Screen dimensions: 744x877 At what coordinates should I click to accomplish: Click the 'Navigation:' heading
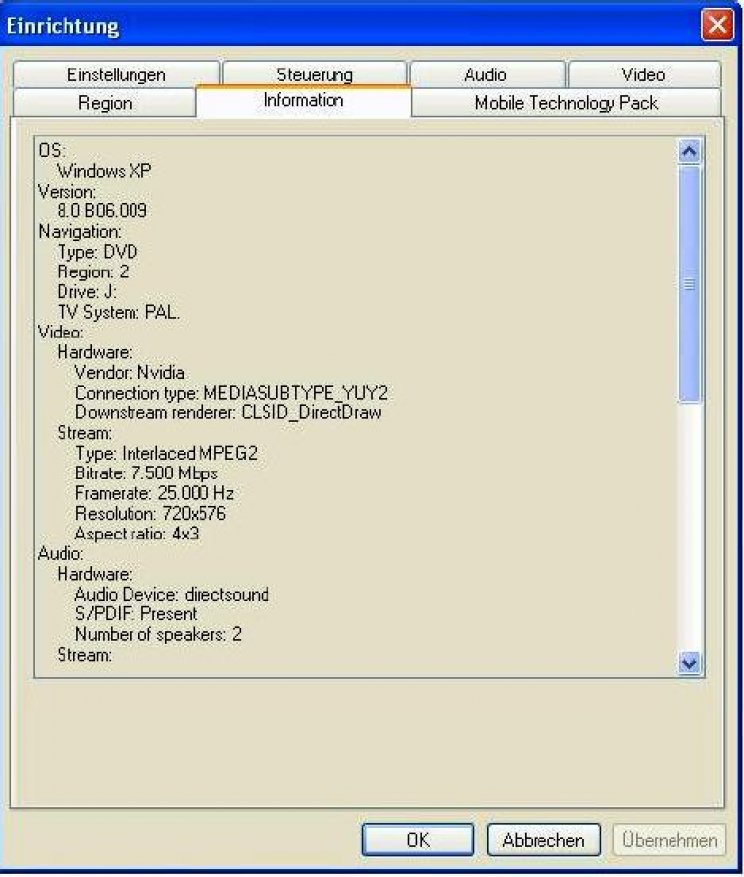[x=79, y=232]
